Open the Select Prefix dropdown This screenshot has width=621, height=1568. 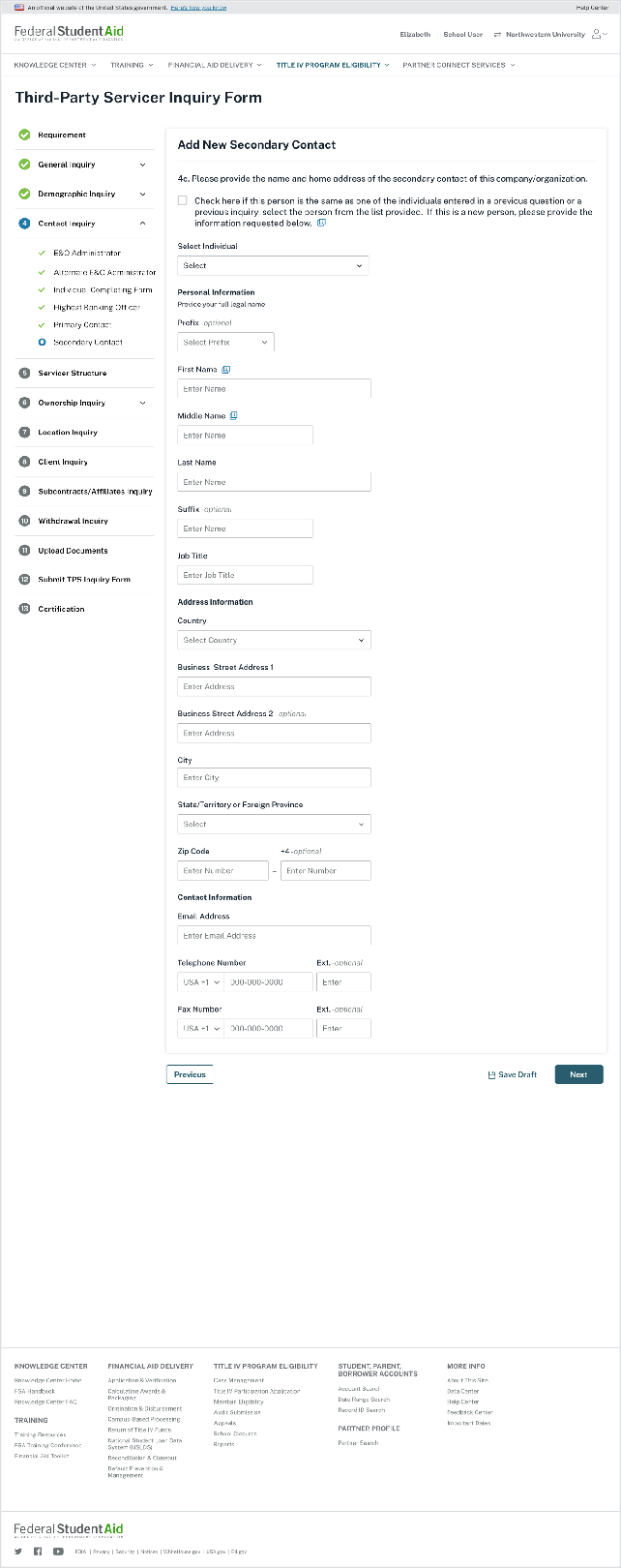pyautogui.click(x=225, y=342)
